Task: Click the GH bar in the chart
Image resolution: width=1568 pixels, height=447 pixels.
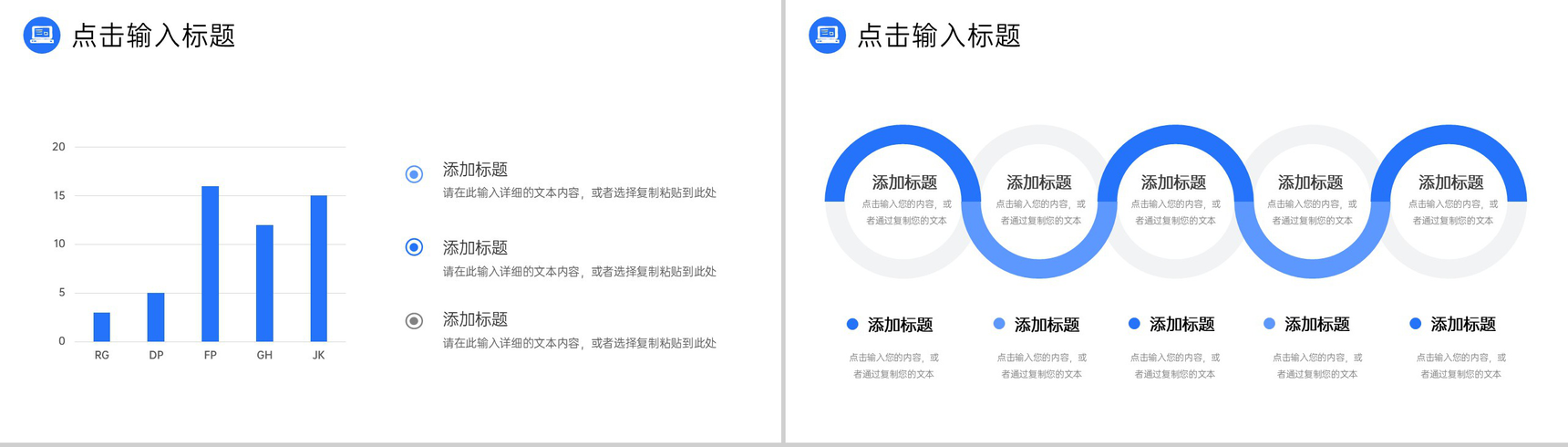Action: point(264,283)
